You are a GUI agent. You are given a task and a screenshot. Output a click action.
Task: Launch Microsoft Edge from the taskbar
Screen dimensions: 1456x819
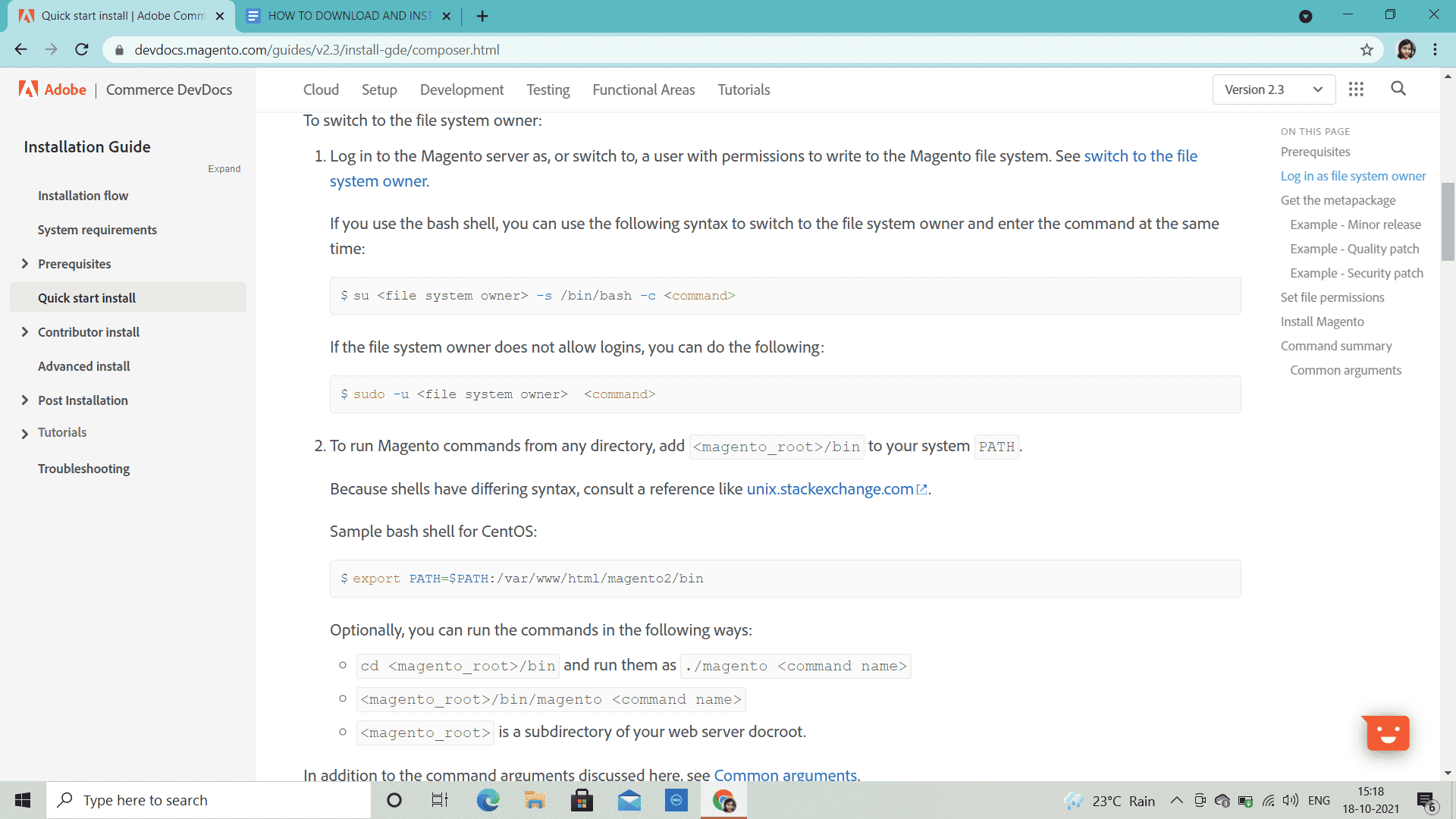click(x=488, y=800)
